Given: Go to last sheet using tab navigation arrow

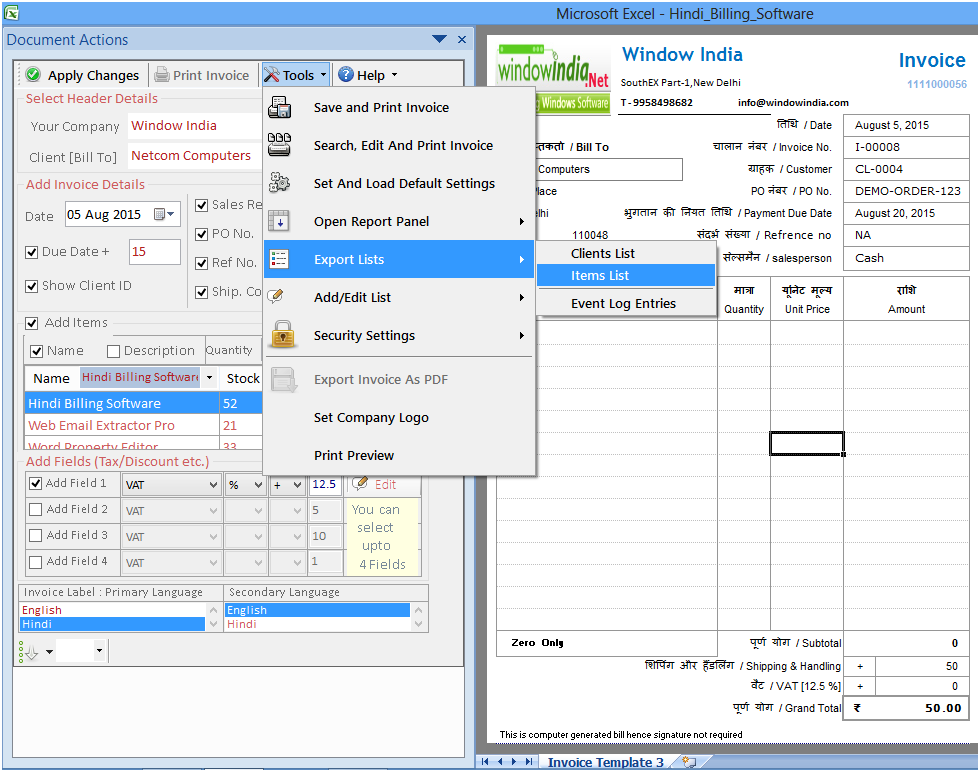Looking at the screenshot, I should point(529,761).
